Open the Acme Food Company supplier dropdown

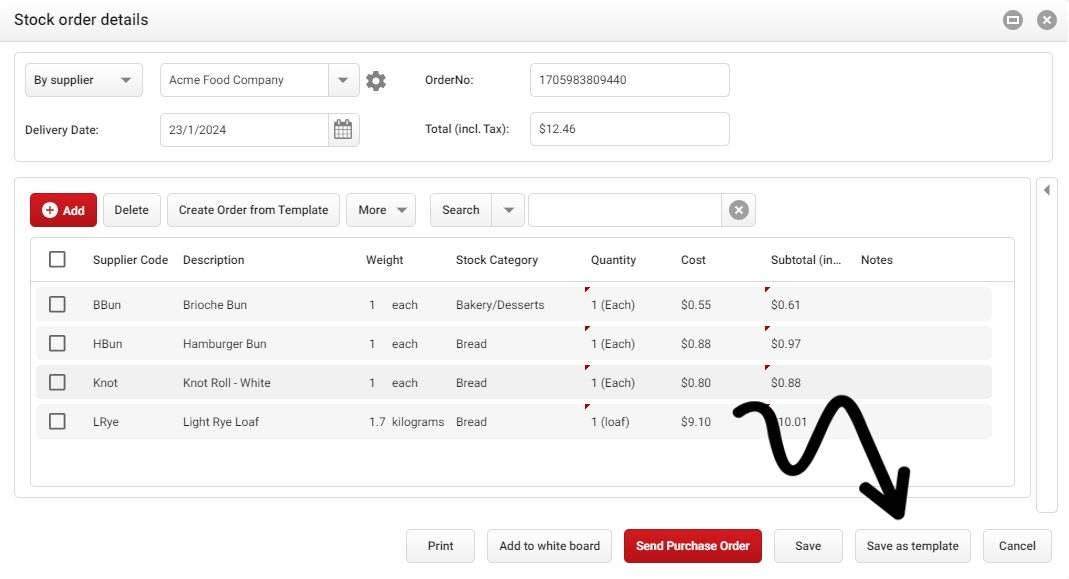[343, 80]
